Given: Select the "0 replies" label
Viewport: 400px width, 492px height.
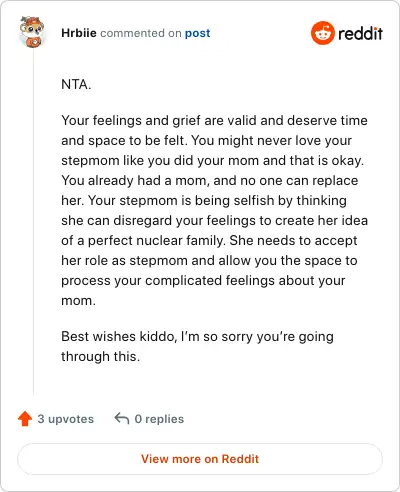Looking at the screenshot, I should tap(159, 419).
